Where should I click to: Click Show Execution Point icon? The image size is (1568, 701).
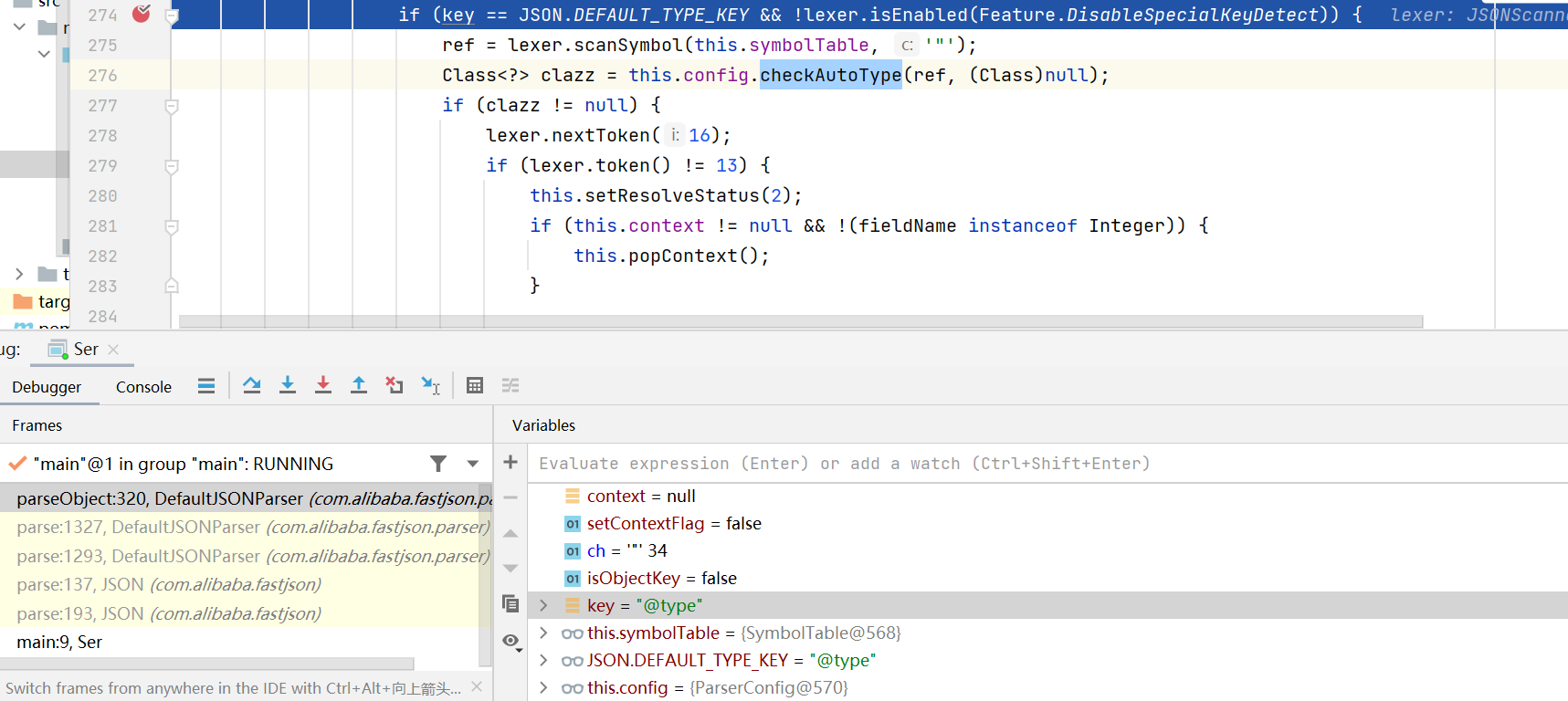[x=206, y=386]
